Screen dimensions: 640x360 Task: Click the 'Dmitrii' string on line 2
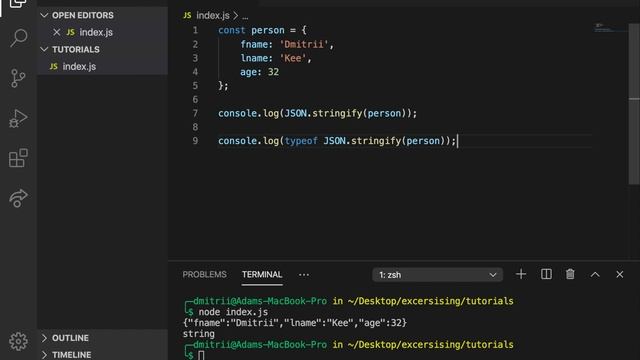(304, 44)
